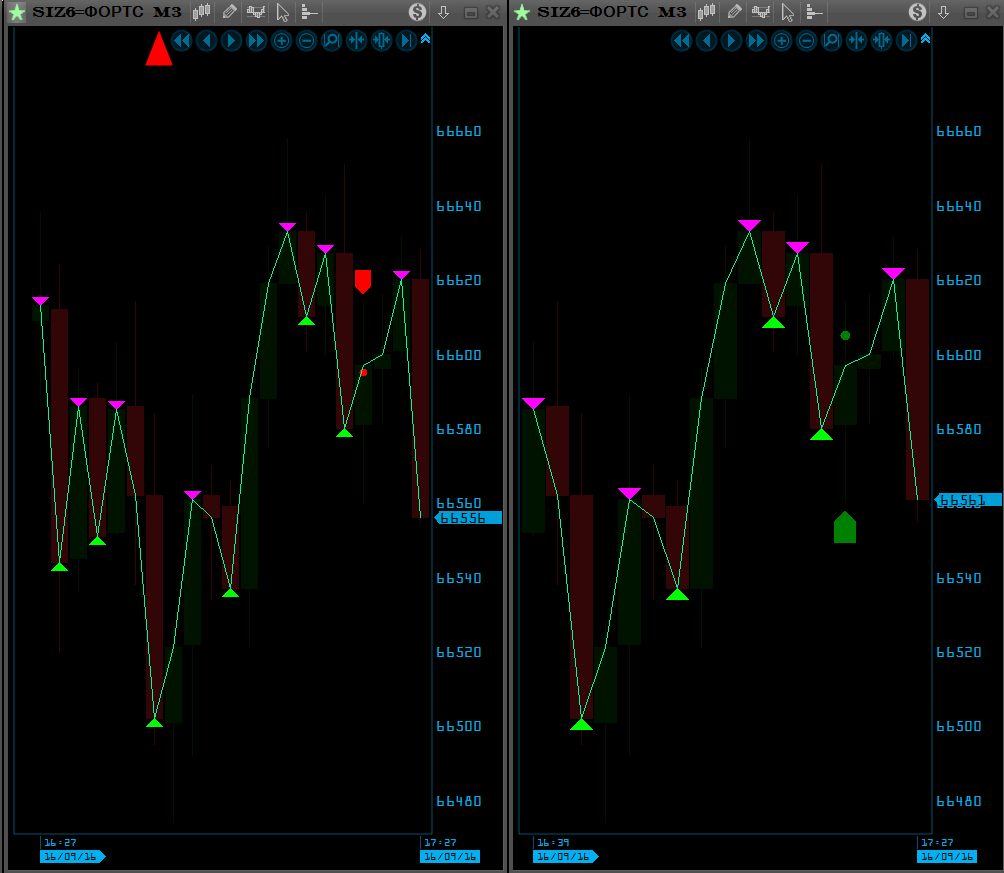Viewport: 1004px width, 873px height.
Task: Click the green star icon in left chart
Action: [x=17, y=12]
